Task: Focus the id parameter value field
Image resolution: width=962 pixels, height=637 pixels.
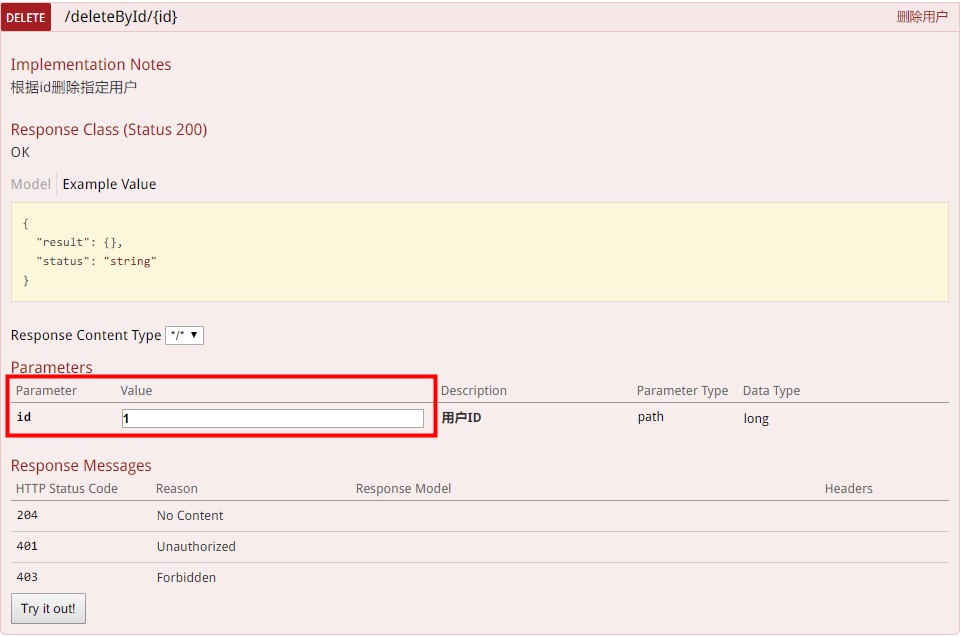Action: click(x=272, y=419)
